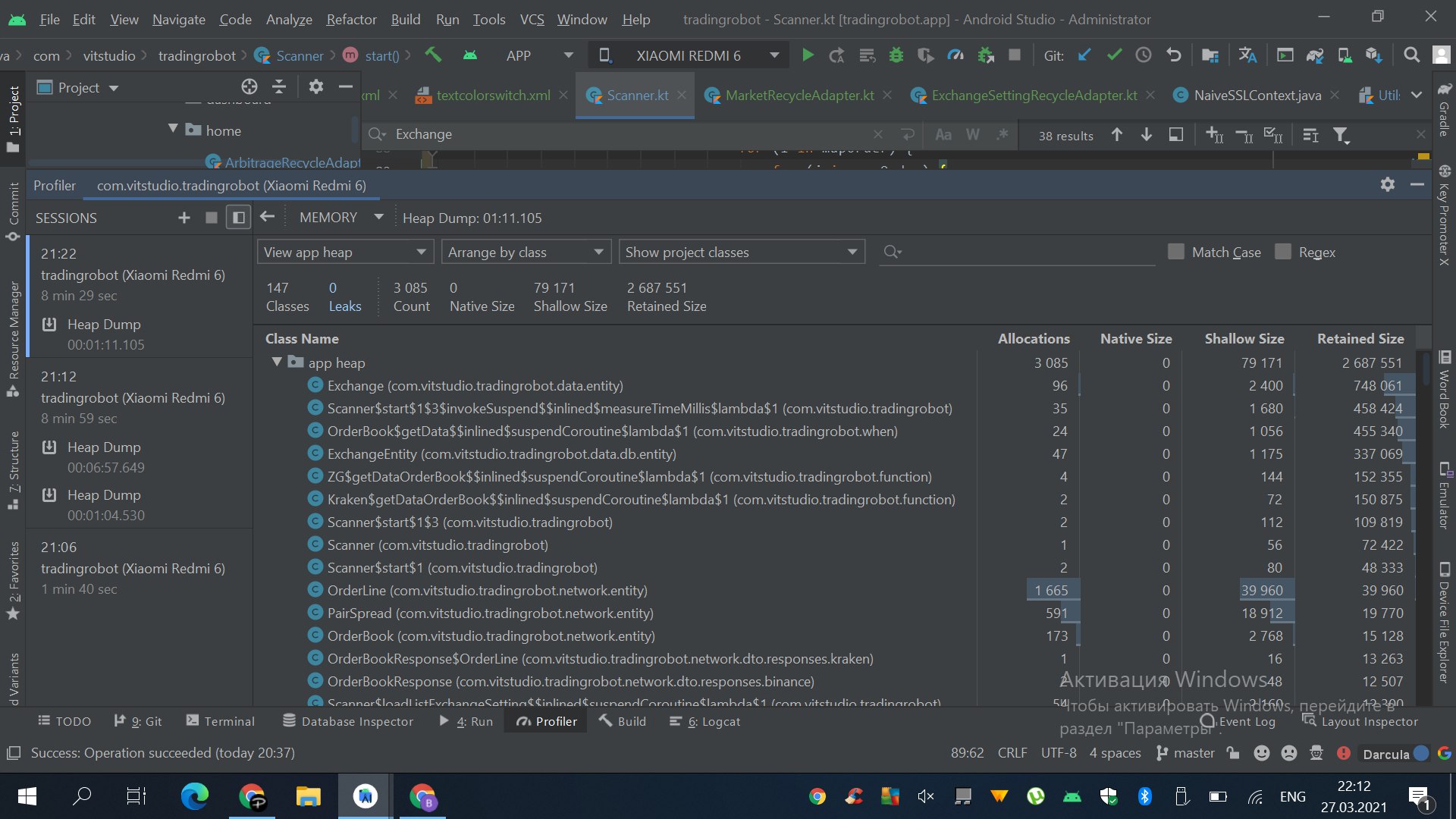The width and height of the screenshot is (1456, 819).
Task: Toggle regex option in search bar
Action: pos(1003,135)
